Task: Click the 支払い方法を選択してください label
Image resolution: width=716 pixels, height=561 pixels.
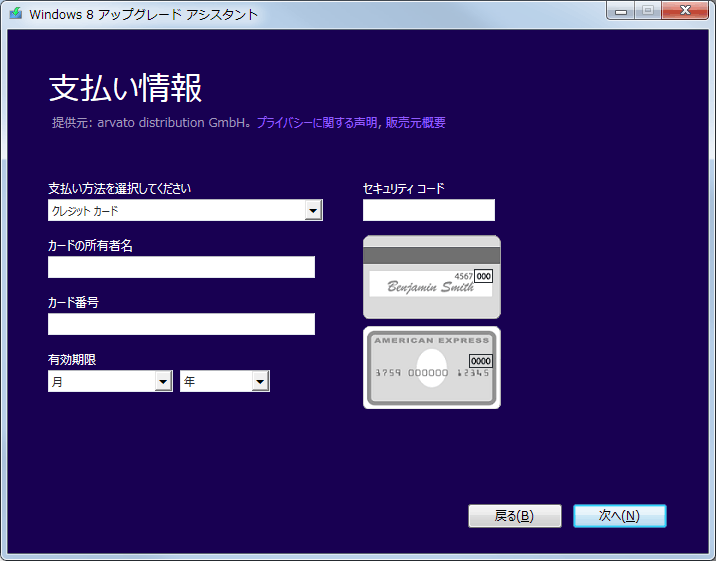Action: click(120, 189)
